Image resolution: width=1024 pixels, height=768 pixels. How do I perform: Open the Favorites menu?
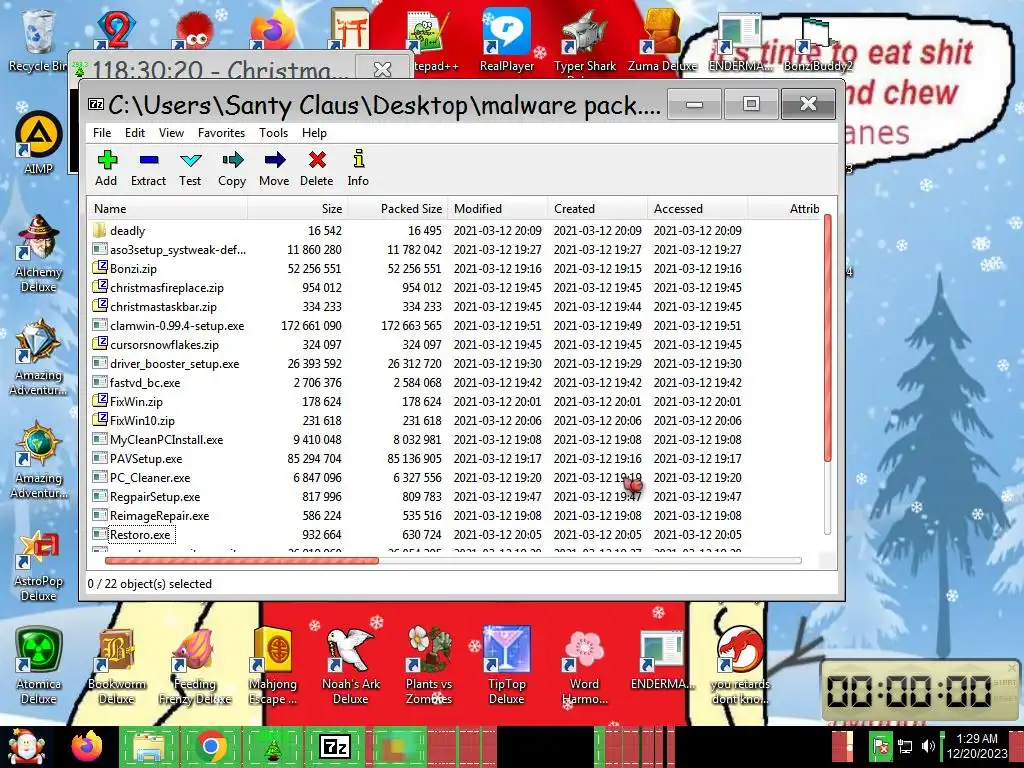point(221,133)
